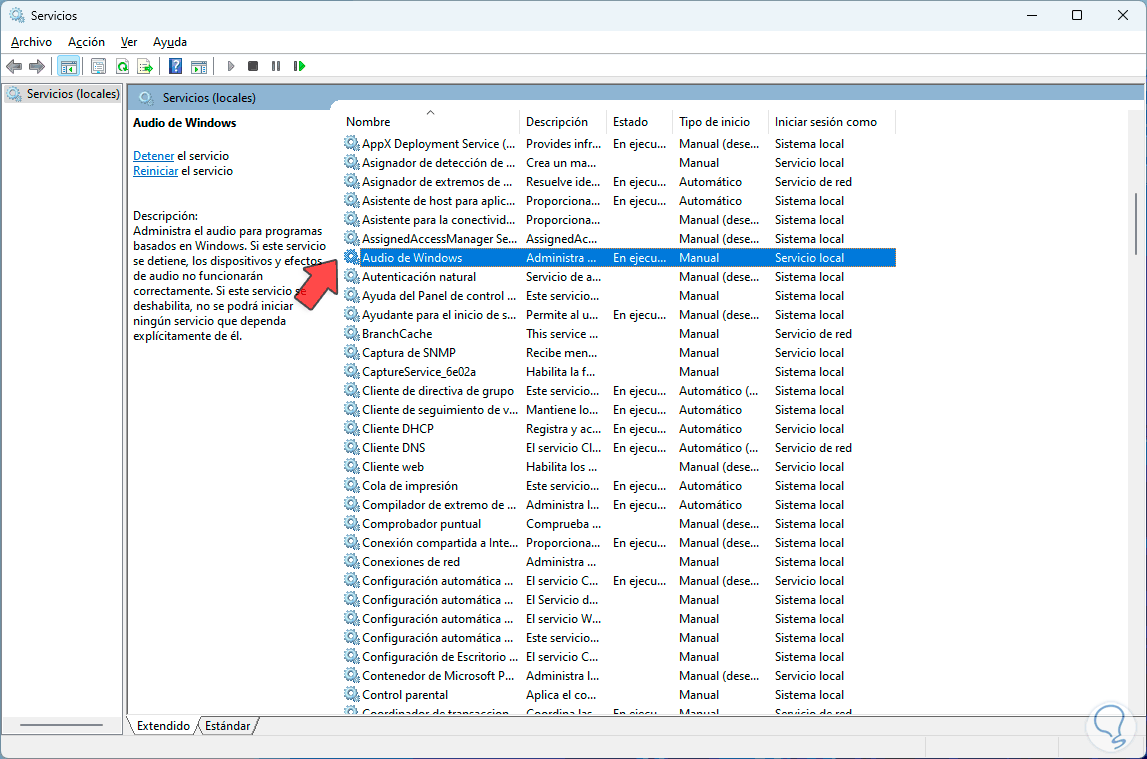Open the Properties toolbar icon
The width and height of the screenshot is (1147, 759).
(x=98, y=67)
